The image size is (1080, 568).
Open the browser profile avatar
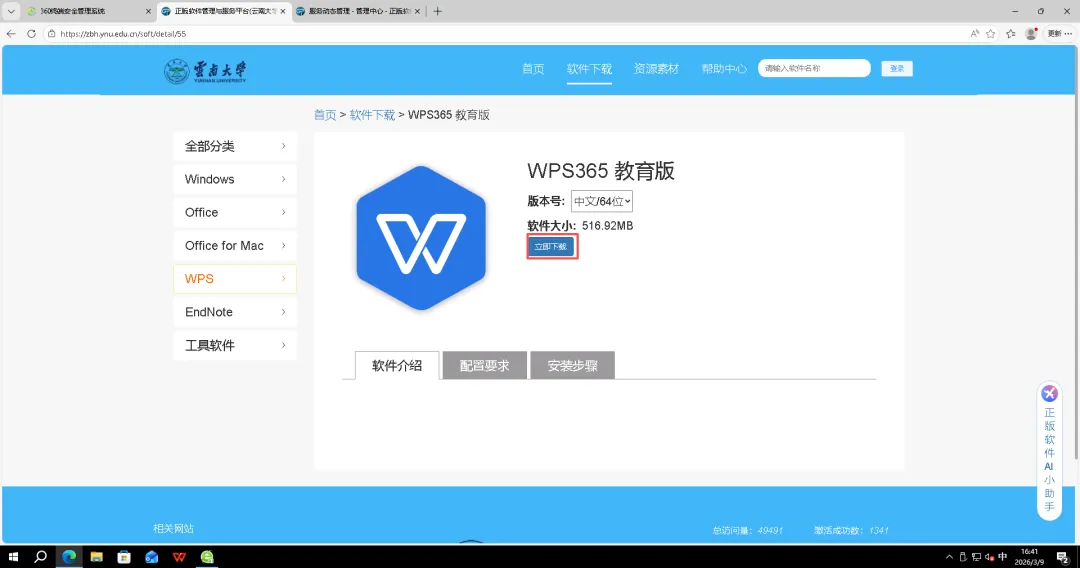click(x=1031, y=33)
